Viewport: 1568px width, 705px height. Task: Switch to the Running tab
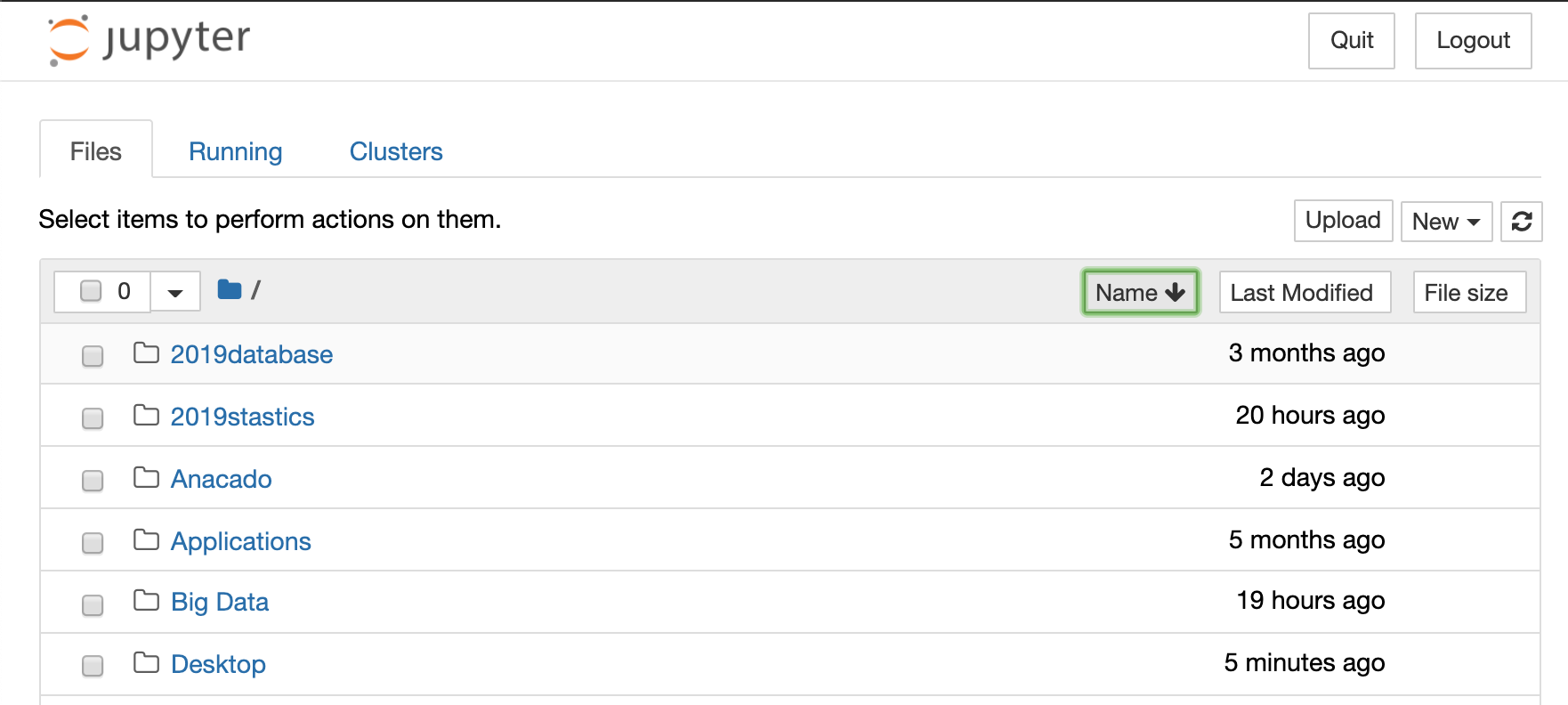coord(235,151)
